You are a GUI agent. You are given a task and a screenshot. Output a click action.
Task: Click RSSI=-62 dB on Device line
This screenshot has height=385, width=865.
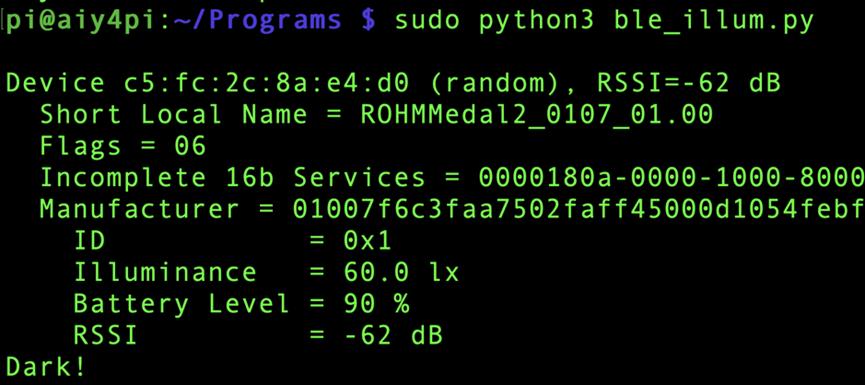690,83
